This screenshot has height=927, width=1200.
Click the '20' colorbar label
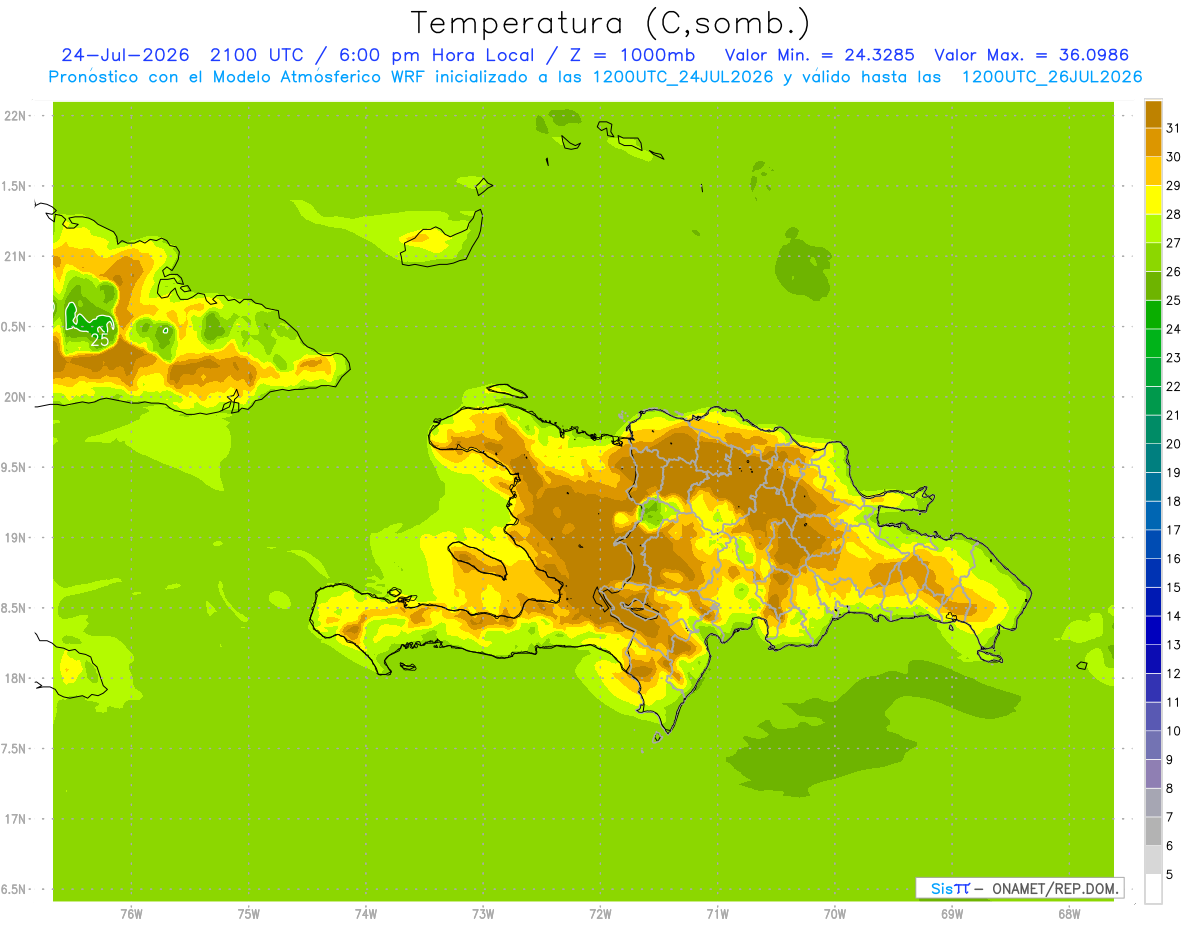click(x=1174, y=444)
